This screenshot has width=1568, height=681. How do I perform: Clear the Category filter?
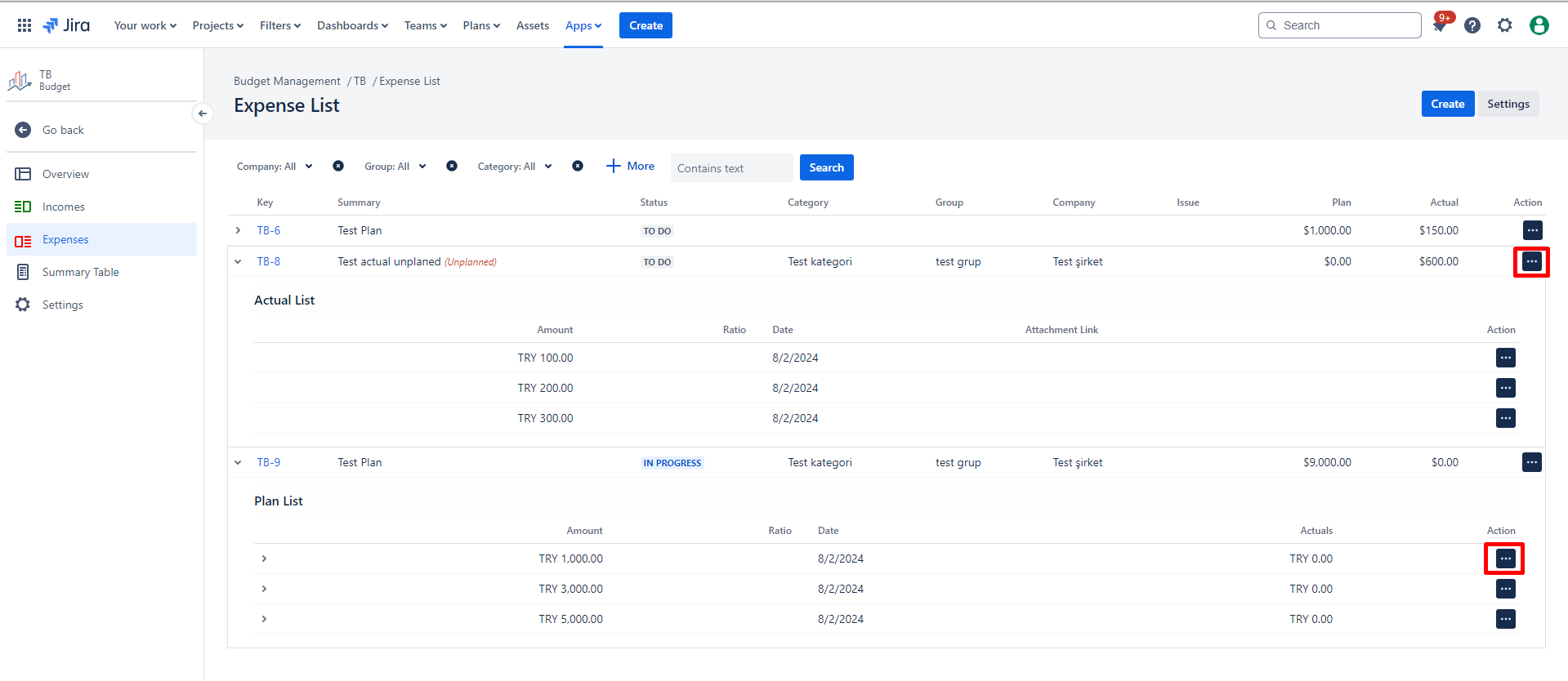[x=578, y=166]
